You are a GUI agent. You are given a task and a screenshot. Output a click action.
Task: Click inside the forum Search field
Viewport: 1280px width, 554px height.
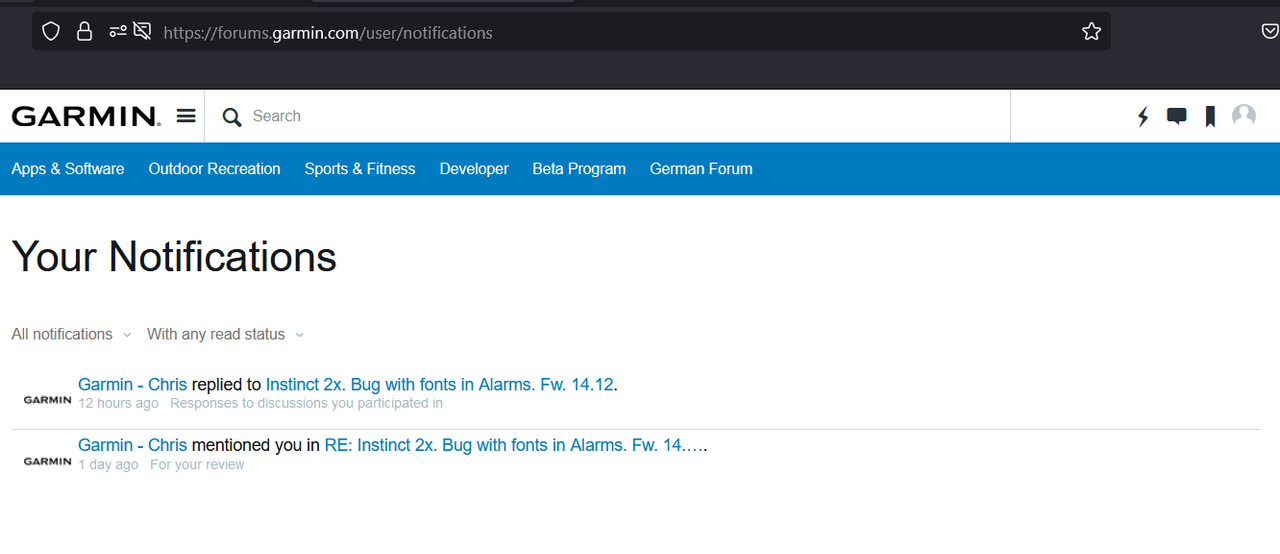600,116
